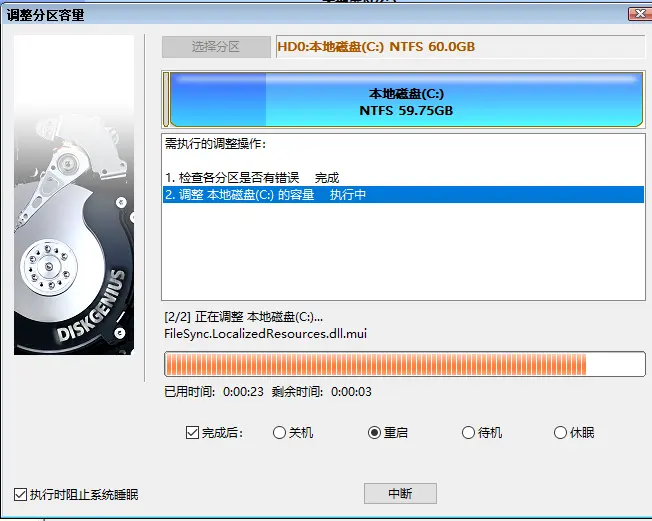Choose the 重启 radio option
The width and height of the screenshot is (652, 521).
pyautogui.click(x=375, y=433)
